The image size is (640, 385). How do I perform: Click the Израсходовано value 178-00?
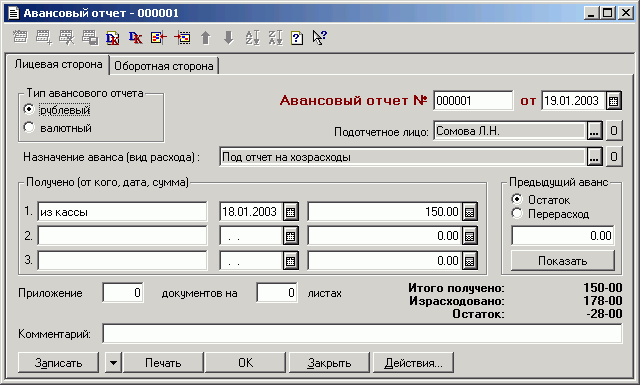(x=602, y=301)
